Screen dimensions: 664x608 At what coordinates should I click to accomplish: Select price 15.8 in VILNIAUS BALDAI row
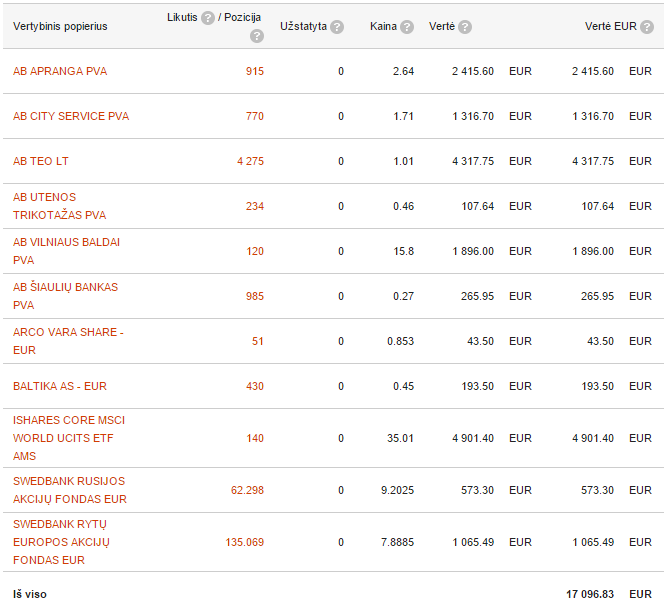point(404,251)
